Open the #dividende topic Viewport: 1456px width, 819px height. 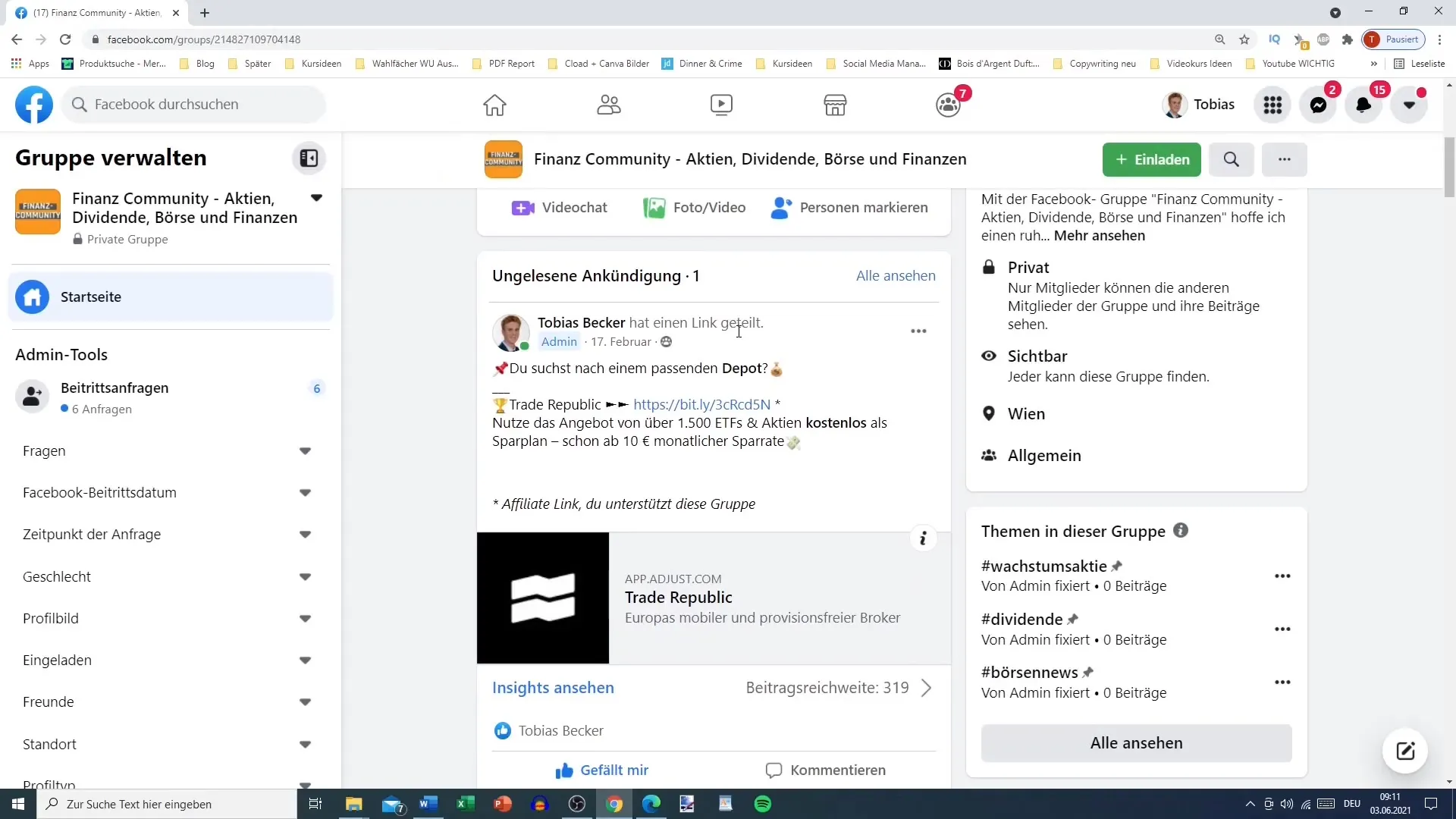click(x=1021, y=620)
